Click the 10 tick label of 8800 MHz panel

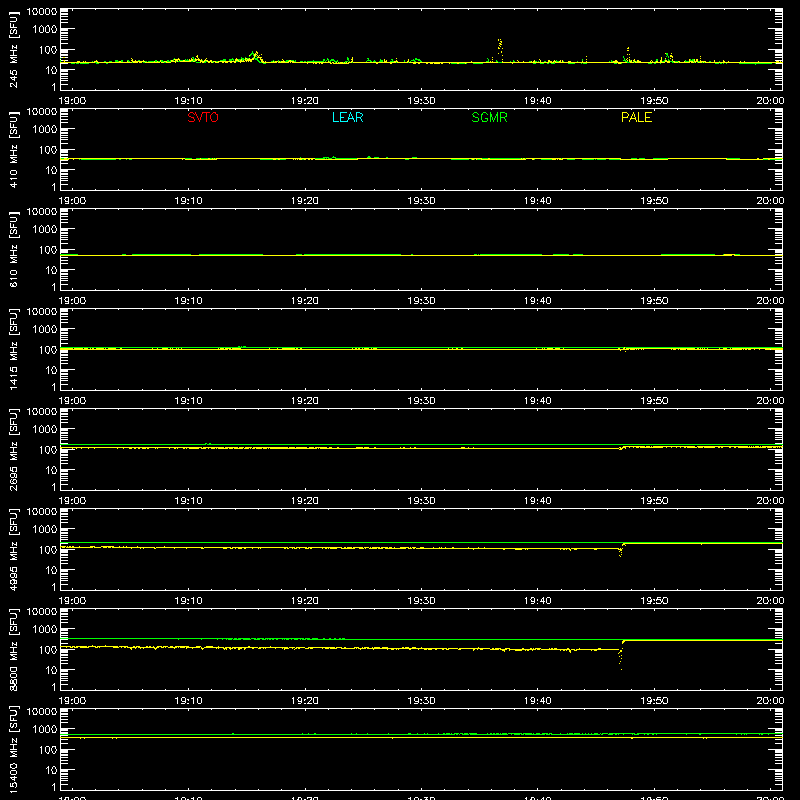click(52, 670)
